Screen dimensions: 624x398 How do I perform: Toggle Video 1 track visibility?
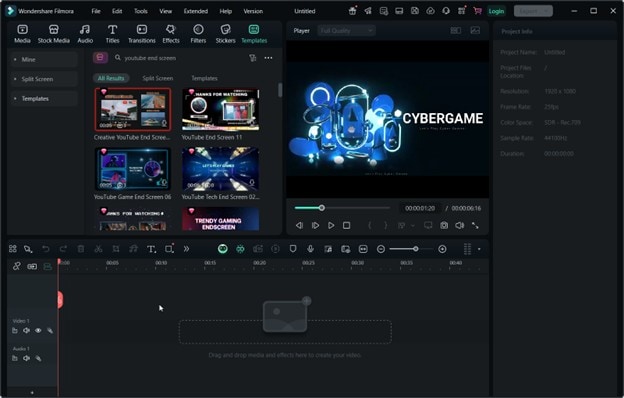click(38, 330)
